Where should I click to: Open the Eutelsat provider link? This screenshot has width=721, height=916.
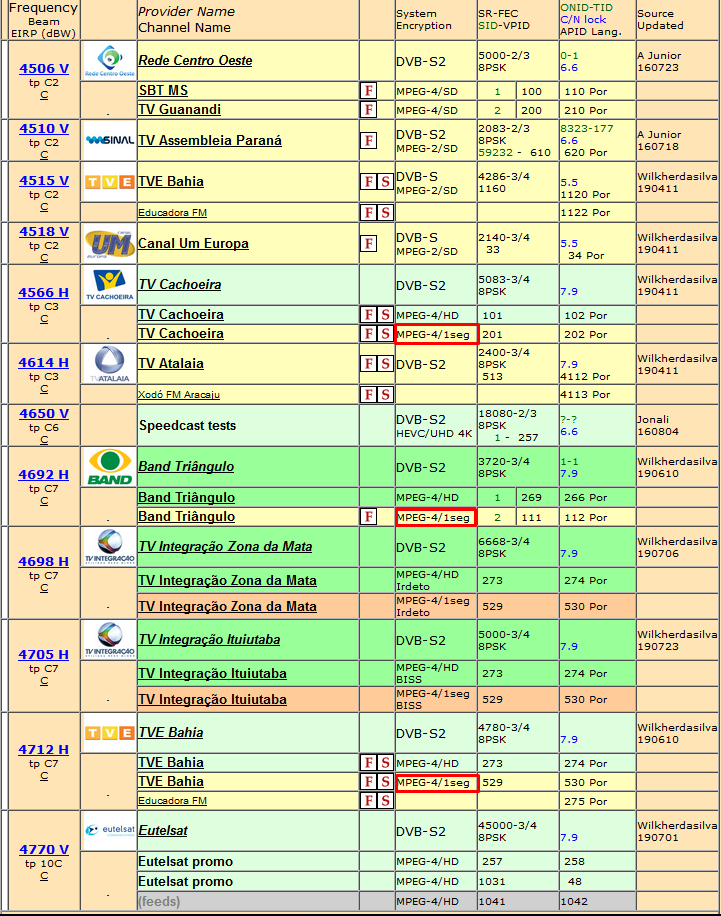coord(163,830)
